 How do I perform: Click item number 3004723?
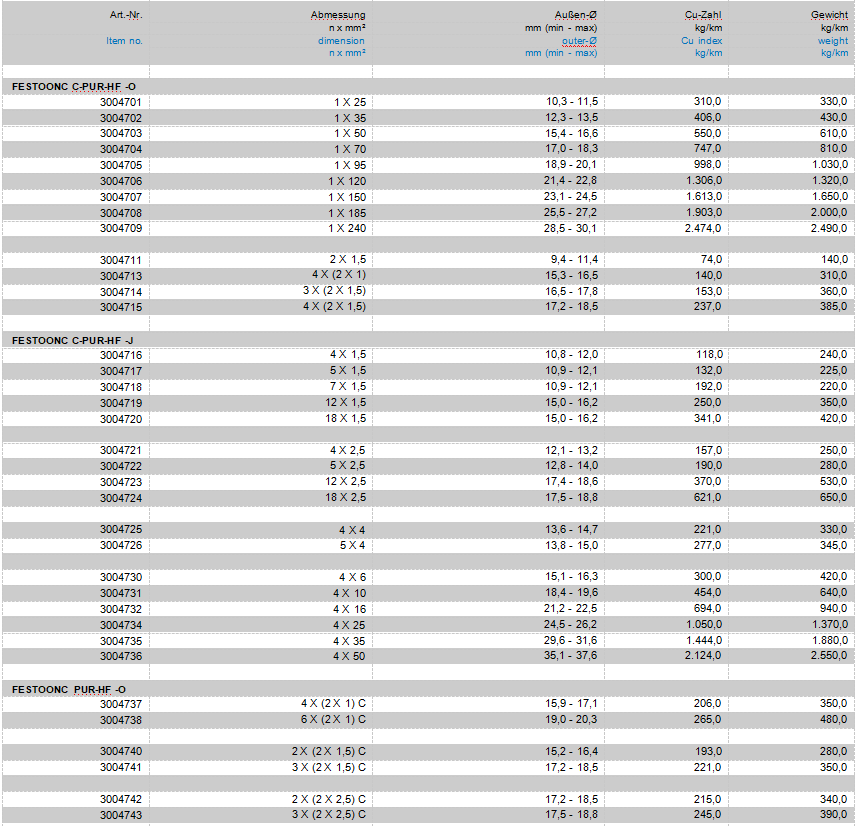pos(121,482)
